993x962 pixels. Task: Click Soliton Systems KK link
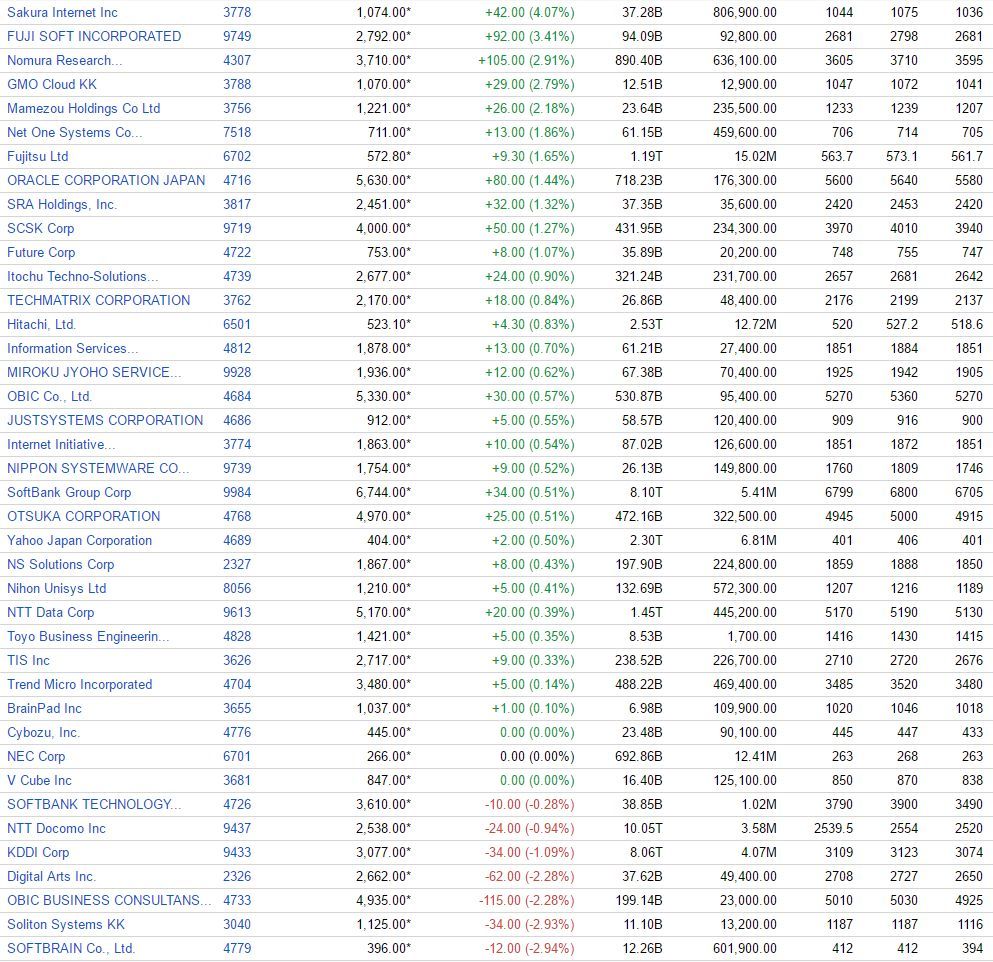click(x=66, y=927)
